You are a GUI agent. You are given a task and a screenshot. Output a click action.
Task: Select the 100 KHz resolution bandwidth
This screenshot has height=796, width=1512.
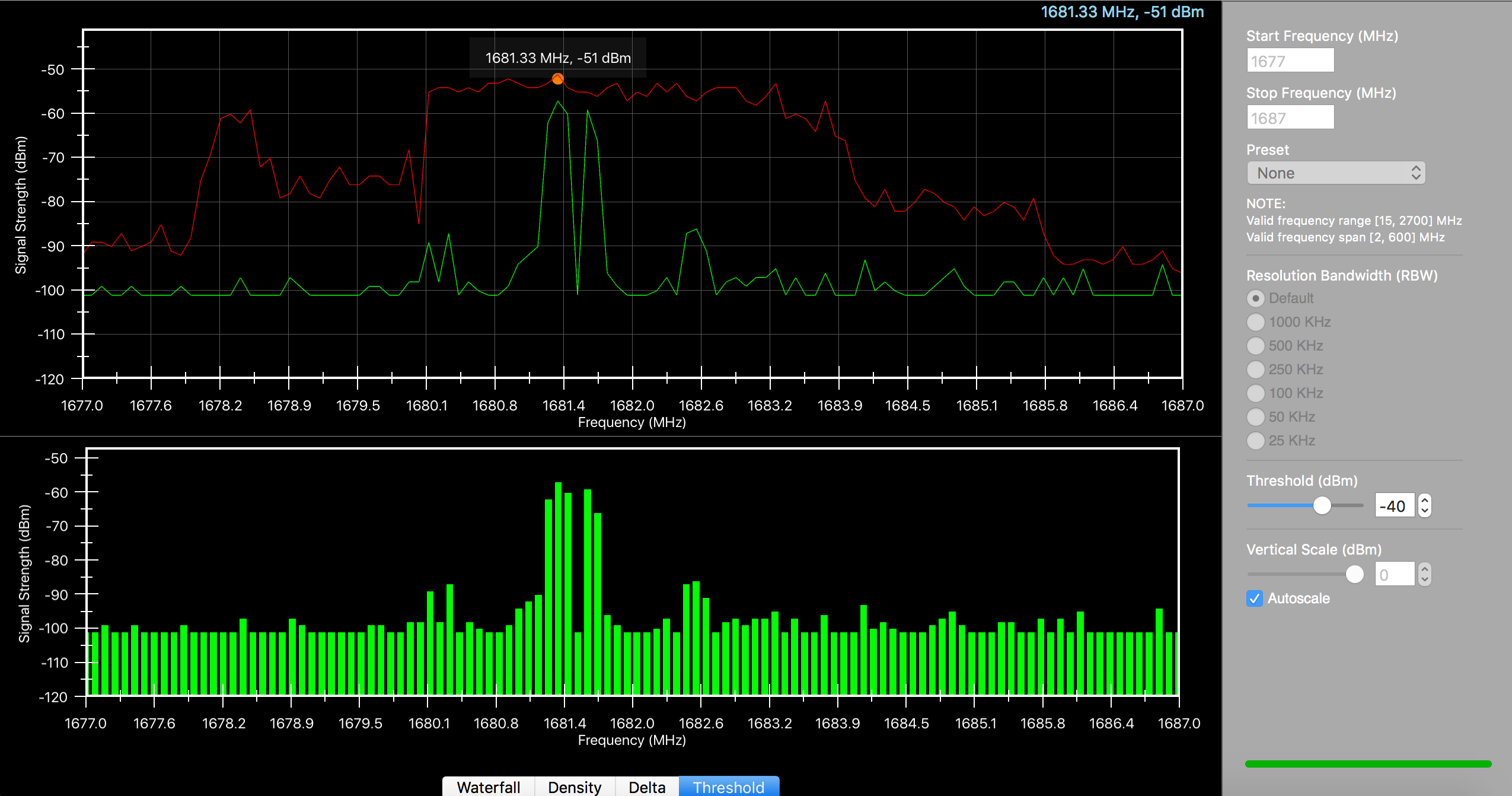(x=1255, y=393)
